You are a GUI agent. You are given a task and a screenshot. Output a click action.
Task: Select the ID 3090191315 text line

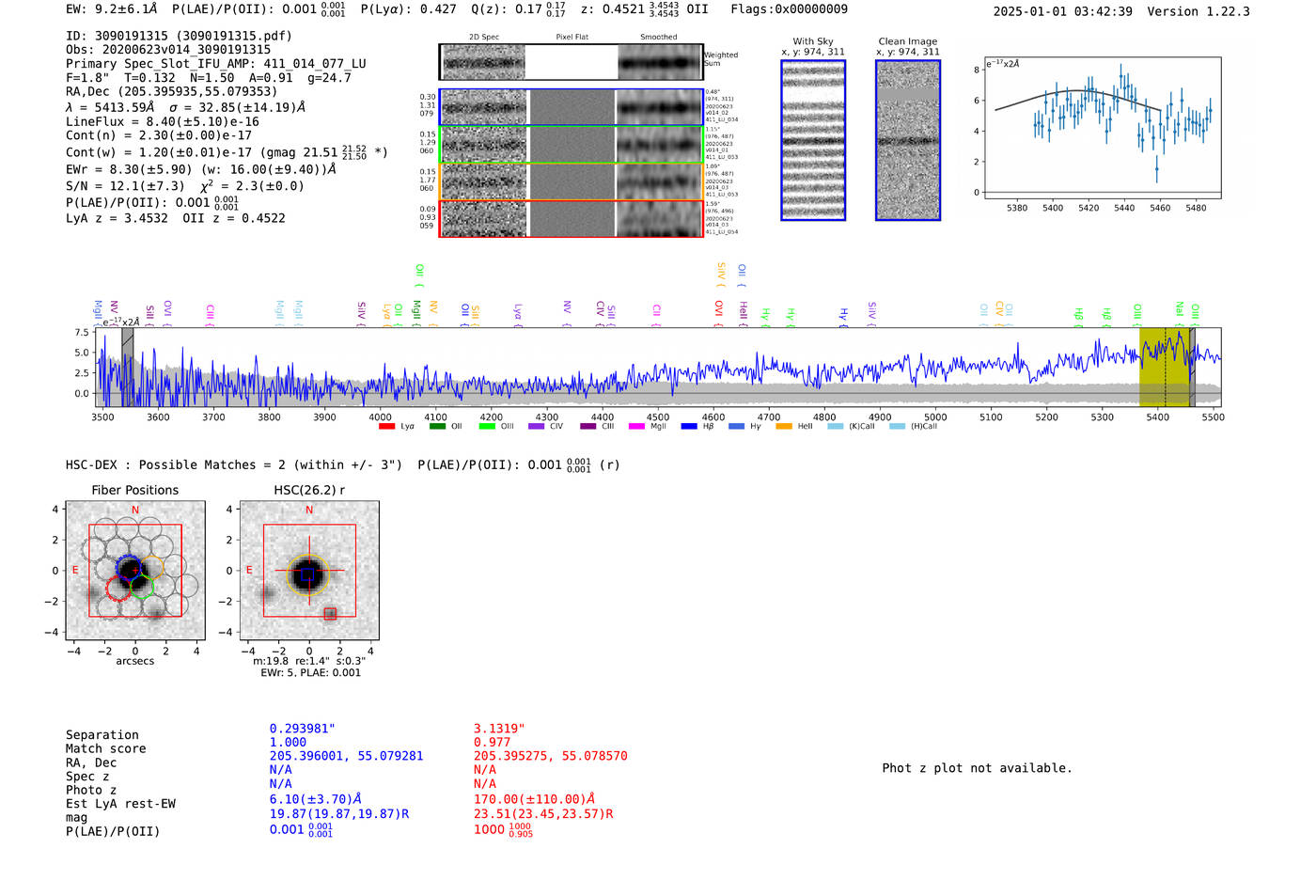179,36
